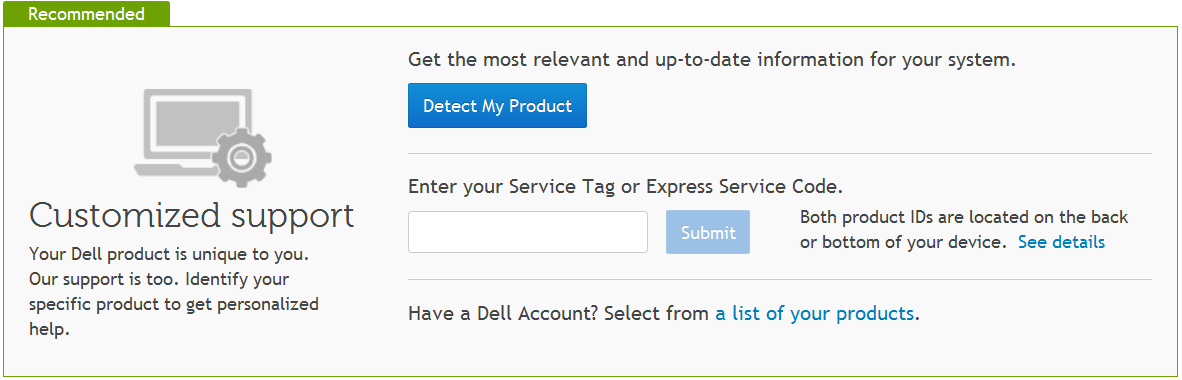Click the gear icon on the laptop
Image resolution: width=1182 pixels, height=380 pixels.
242,158
